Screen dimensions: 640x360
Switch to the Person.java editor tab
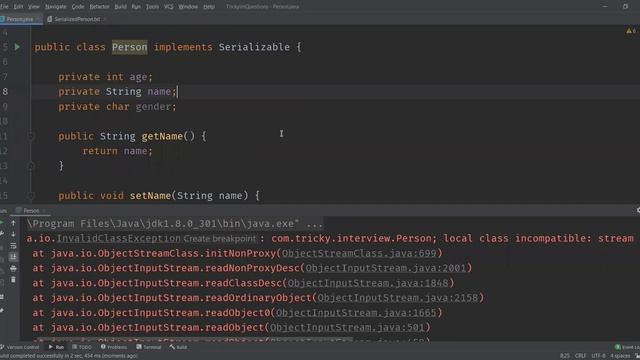[19, 19]
